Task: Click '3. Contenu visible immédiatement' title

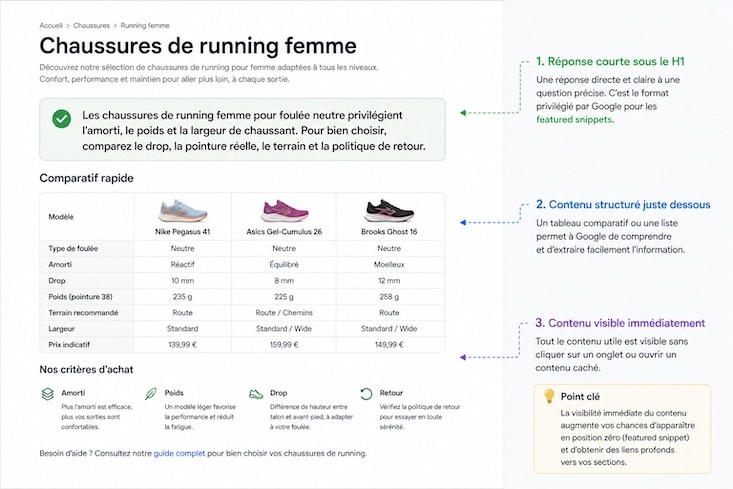Action: click(x=620, y=323)
